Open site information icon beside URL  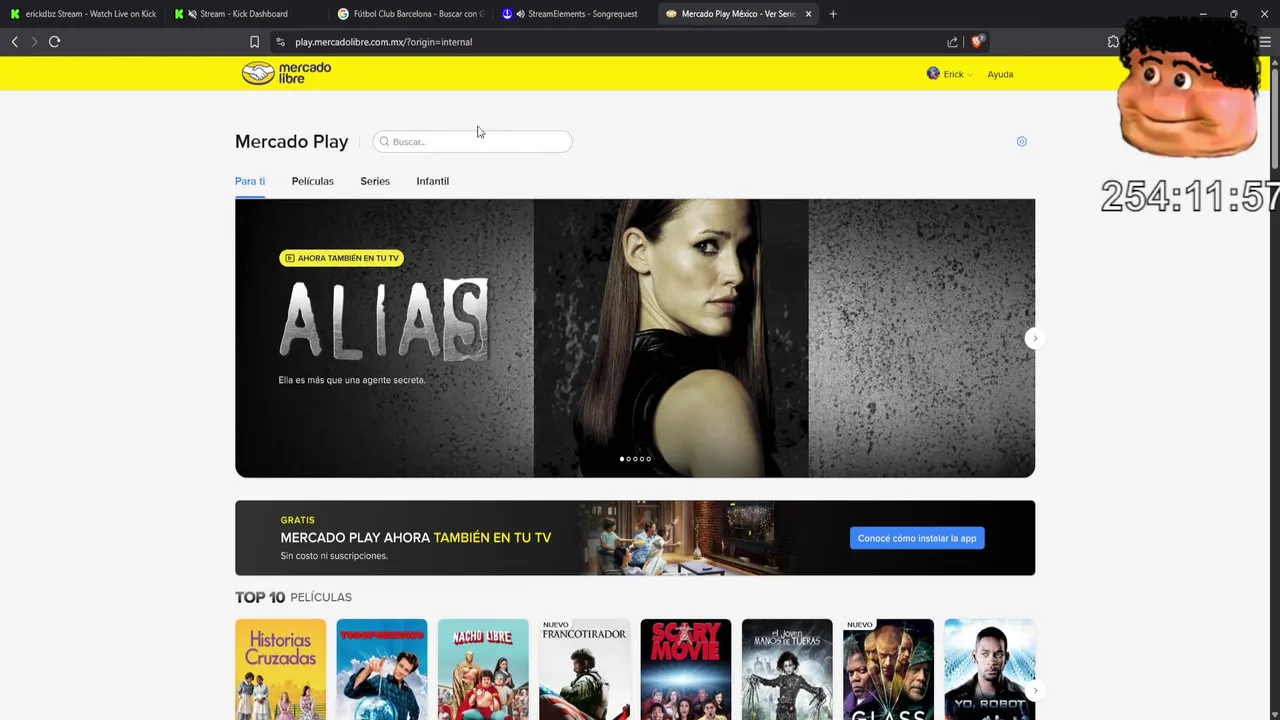coord(280,42)
